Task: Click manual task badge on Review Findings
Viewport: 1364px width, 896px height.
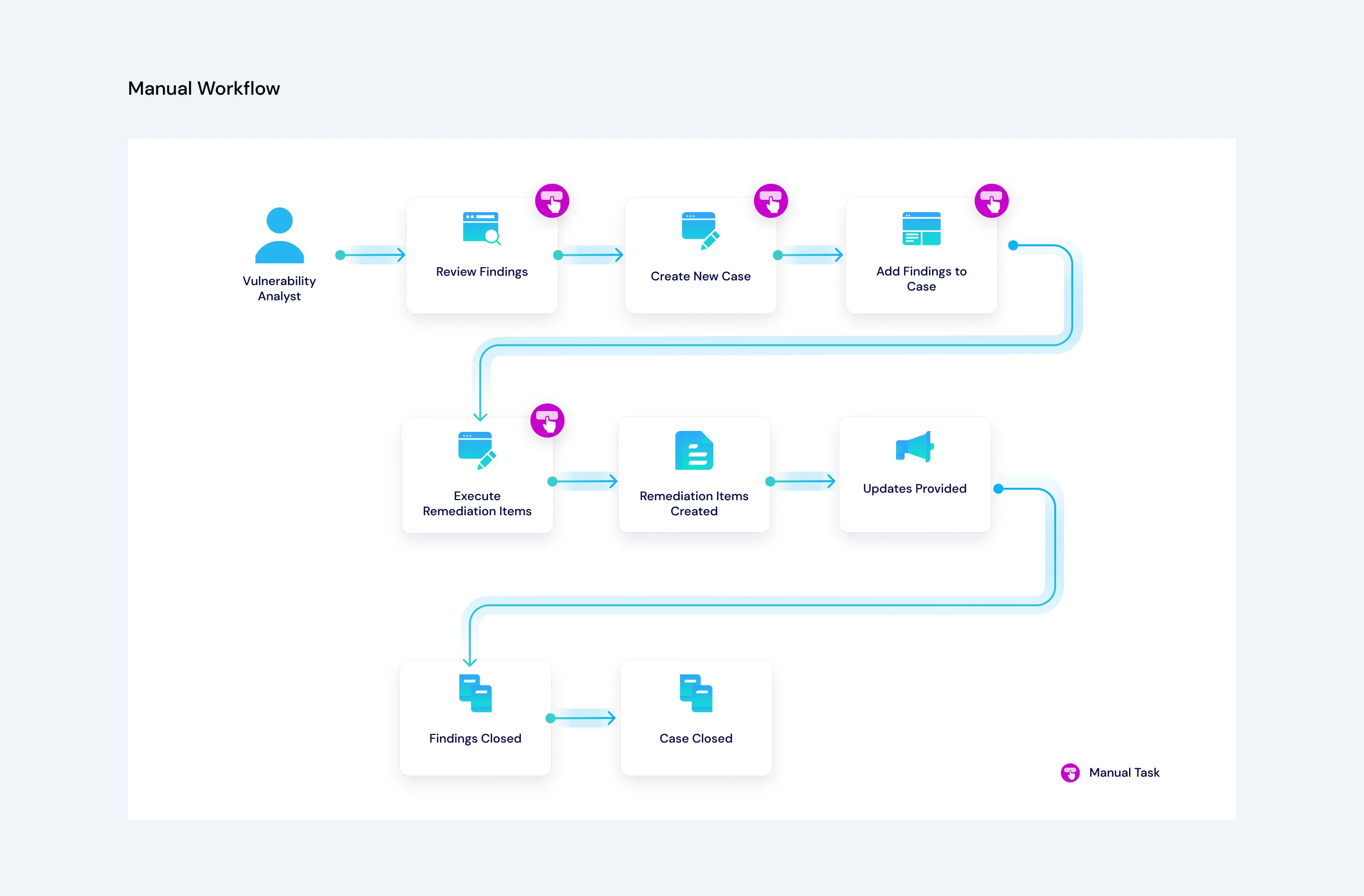Action: [552, 201]
